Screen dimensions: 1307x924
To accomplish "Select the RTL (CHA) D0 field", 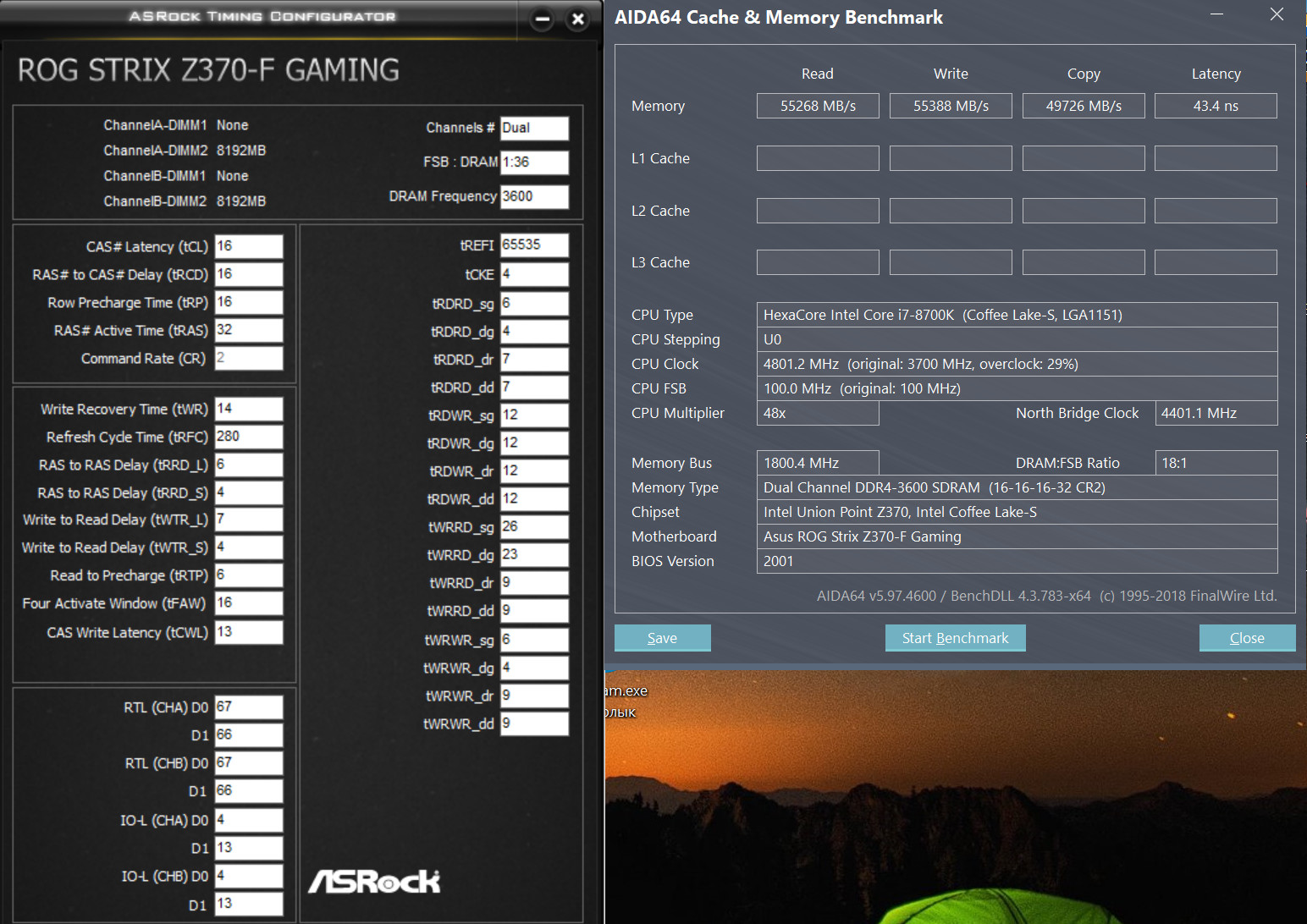I will coord(249,707).
